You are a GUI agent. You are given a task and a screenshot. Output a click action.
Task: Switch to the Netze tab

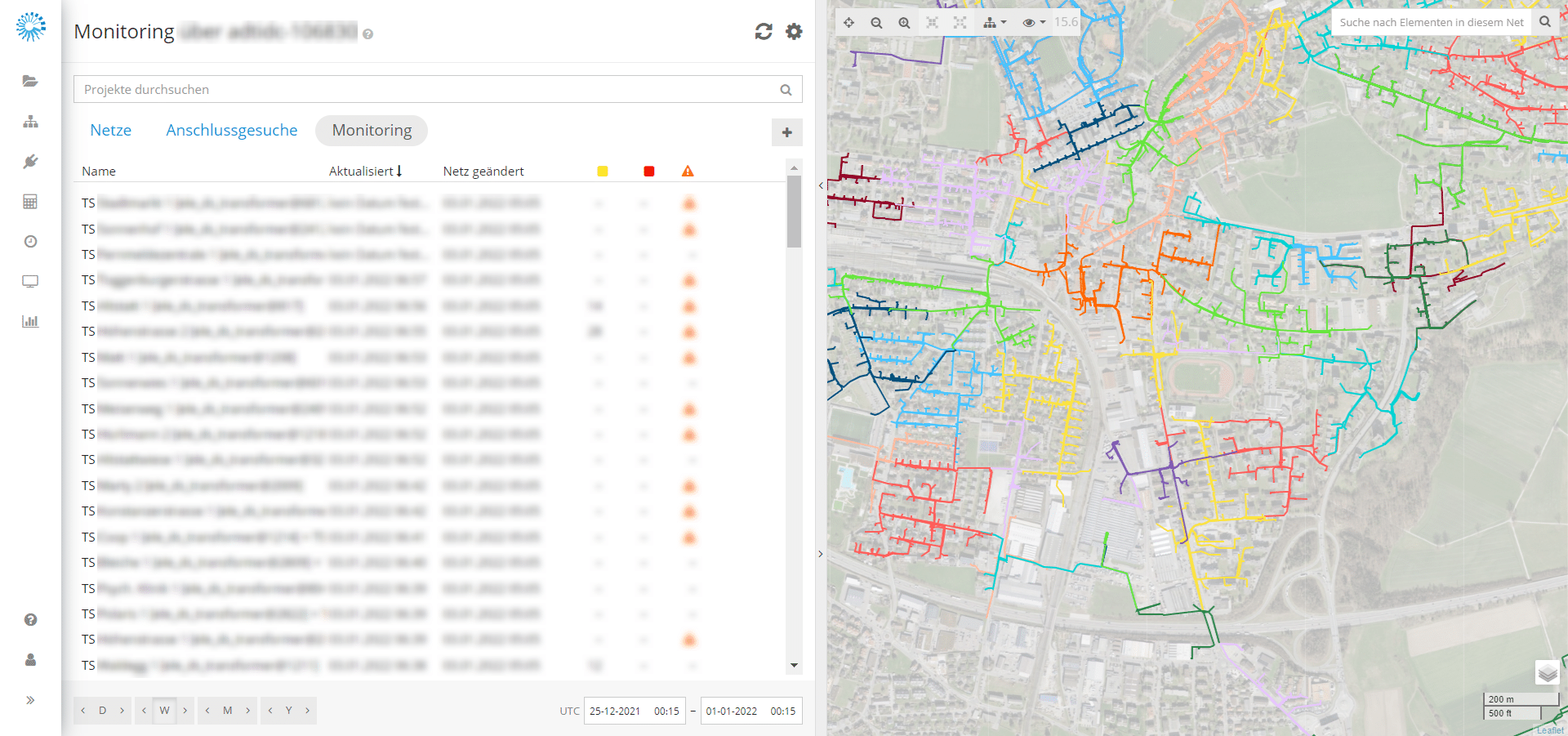coord(111,131)
